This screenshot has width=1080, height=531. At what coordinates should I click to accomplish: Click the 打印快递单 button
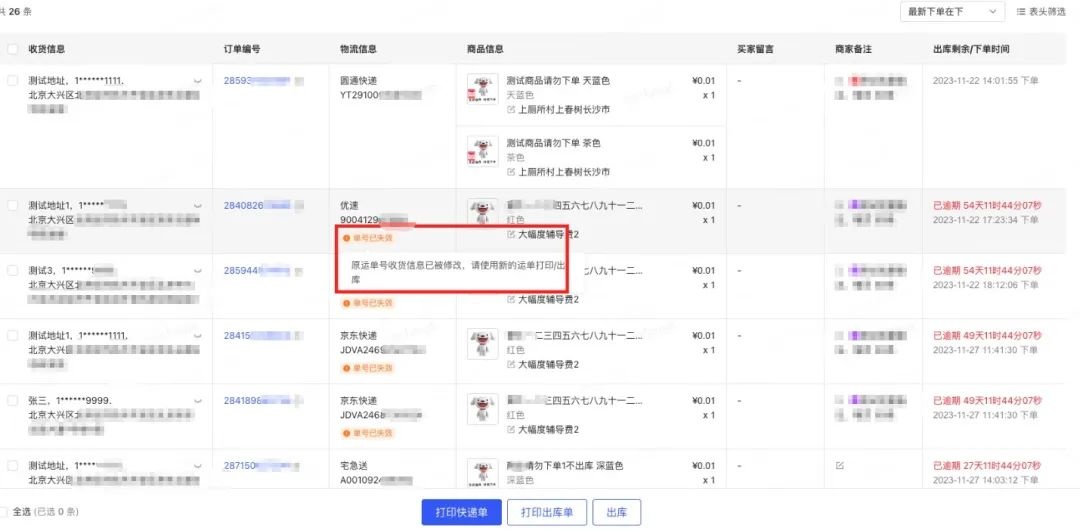coord(461,512)
